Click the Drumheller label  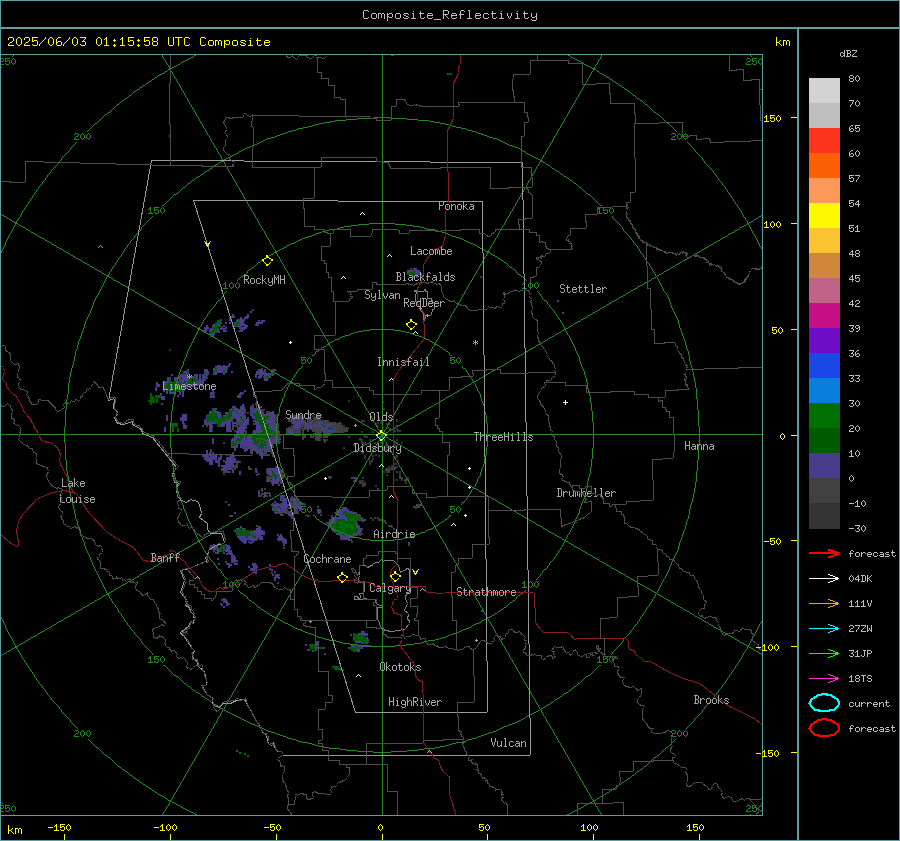(586, 493)
